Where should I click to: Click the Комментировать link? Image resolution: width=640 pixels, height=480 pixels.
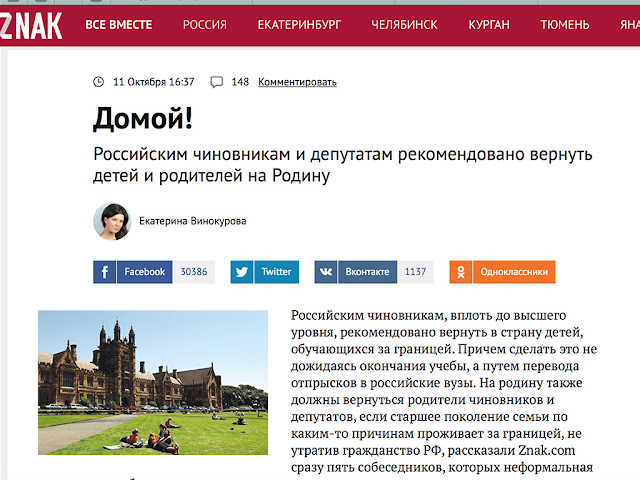point(297,82)
